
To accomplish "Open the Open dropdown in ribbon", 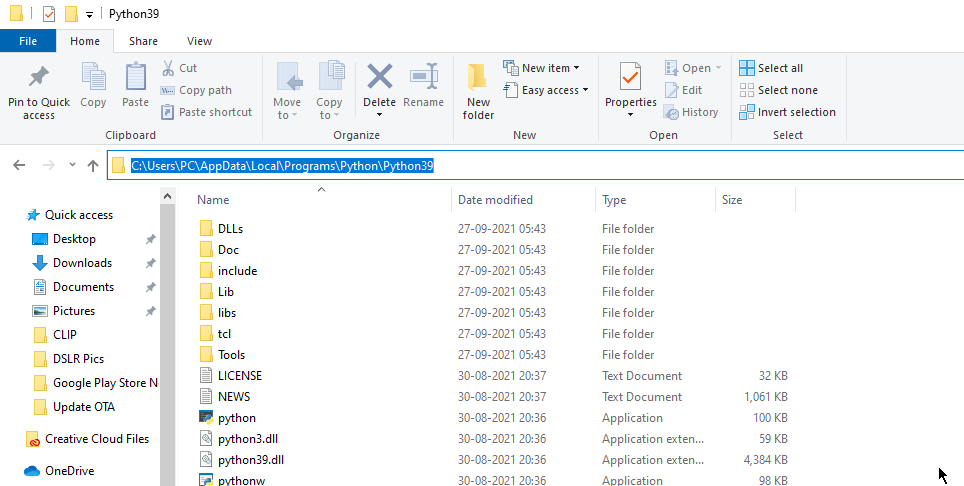I will click(x=692, y=68).
